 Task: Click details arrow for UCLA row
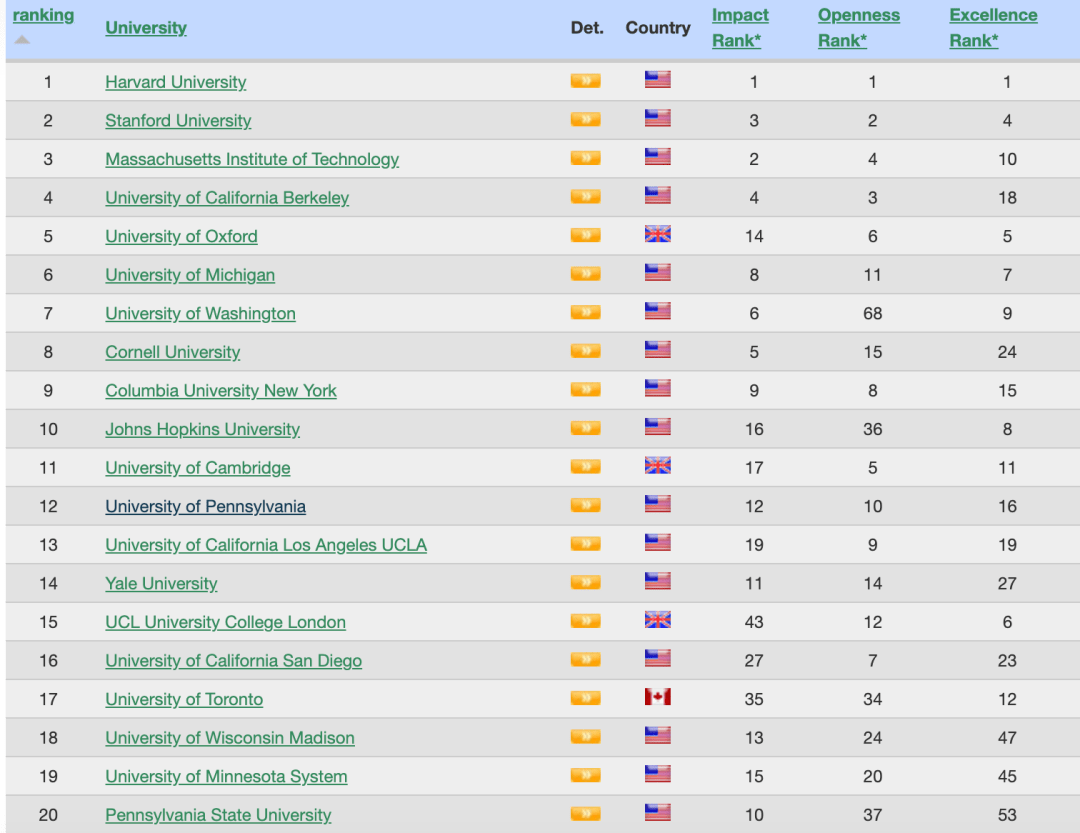585,544
